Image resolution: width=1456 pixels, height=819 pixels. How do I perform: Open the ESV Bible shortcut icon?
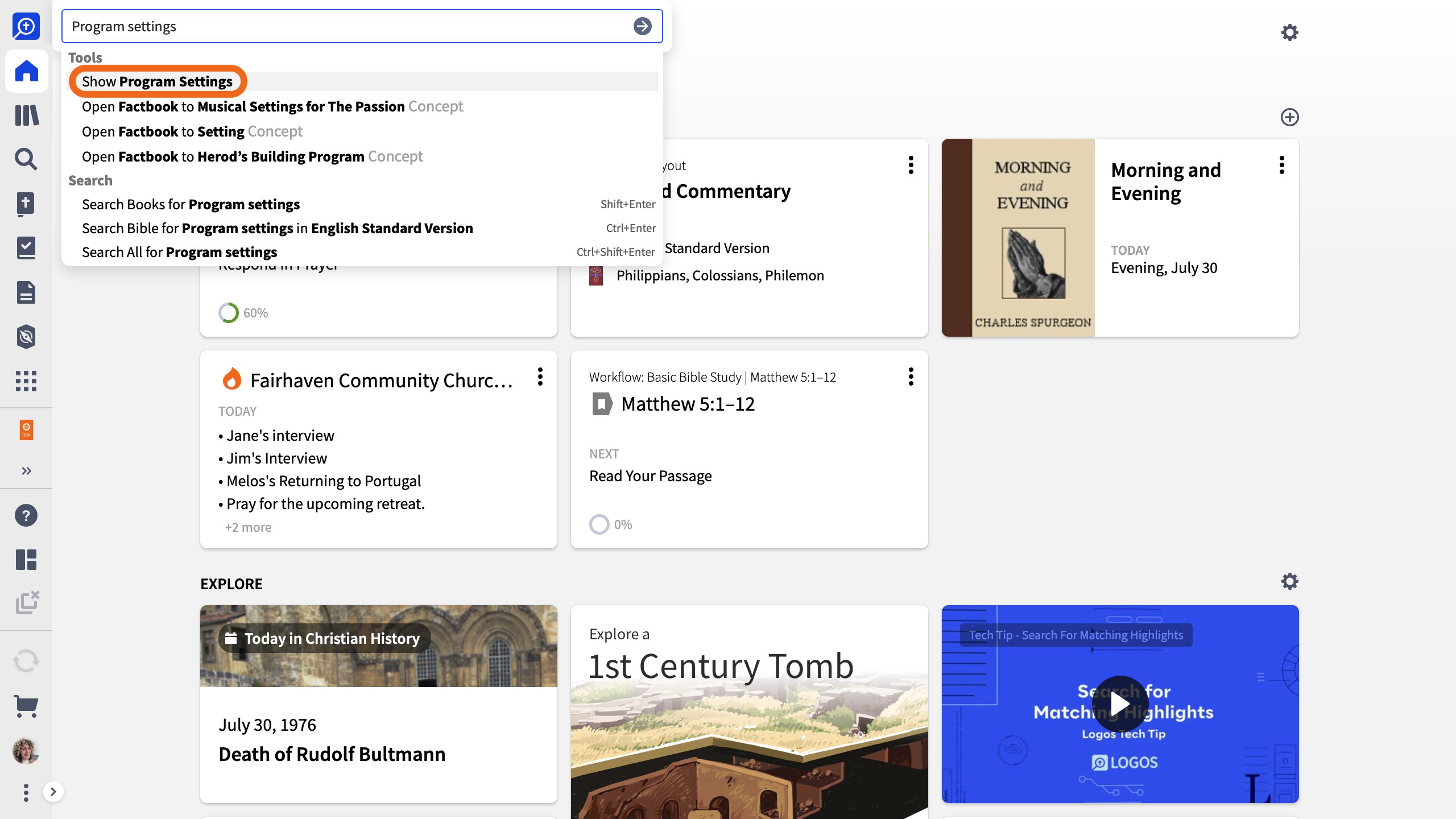tap(26, 430)
